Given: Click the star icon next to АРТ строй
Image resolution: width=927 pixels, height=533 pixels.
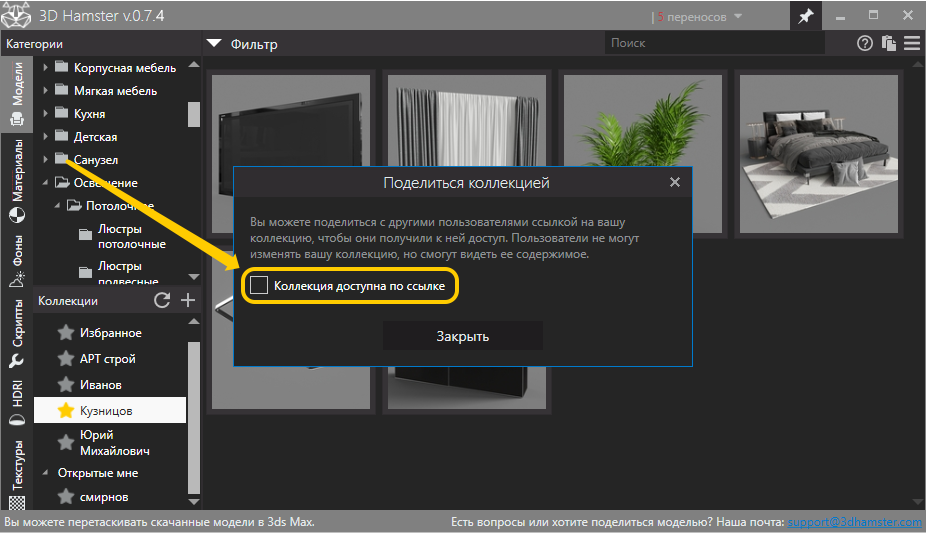Looking at the screenshot, I should click(66, 359).
